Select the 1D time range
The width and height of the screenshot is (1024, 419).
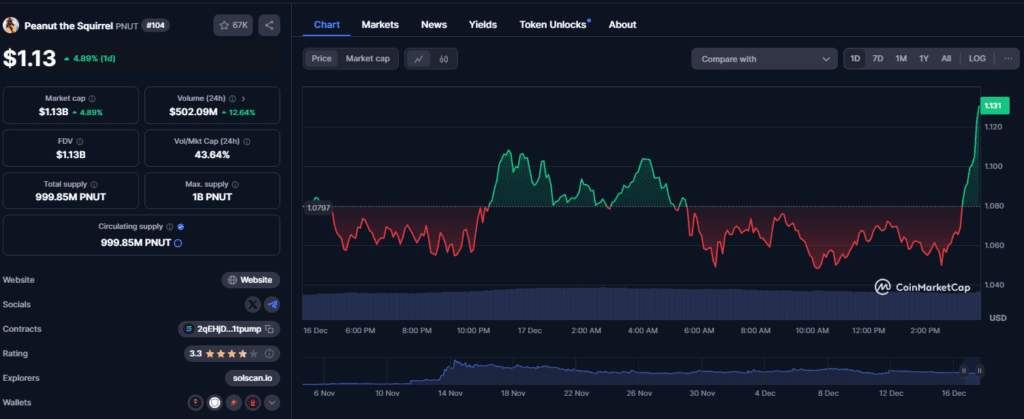[855, 59]
